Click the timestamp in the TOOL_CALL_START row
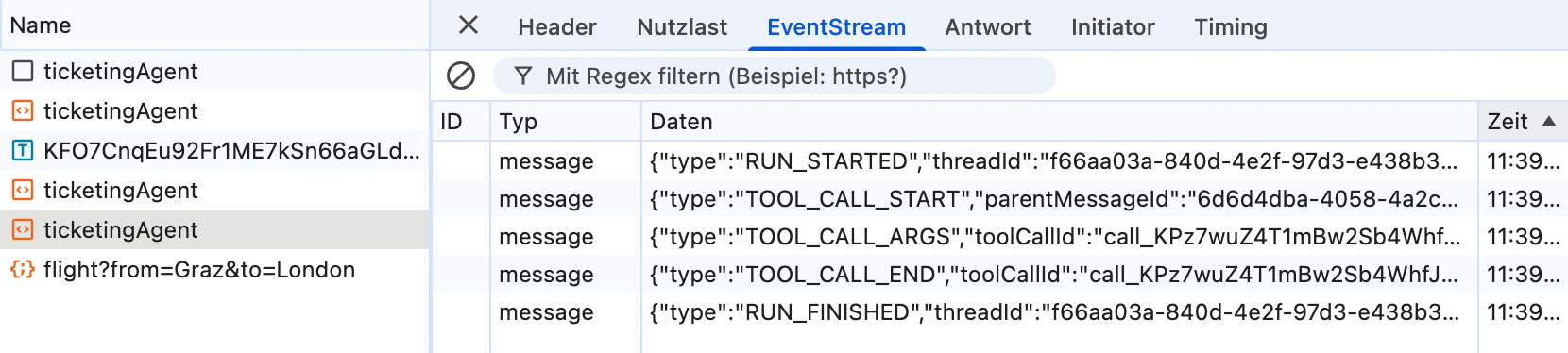Image resolution: width=1568 pixels, height=353 pixels. click(x=1524, y=199)
